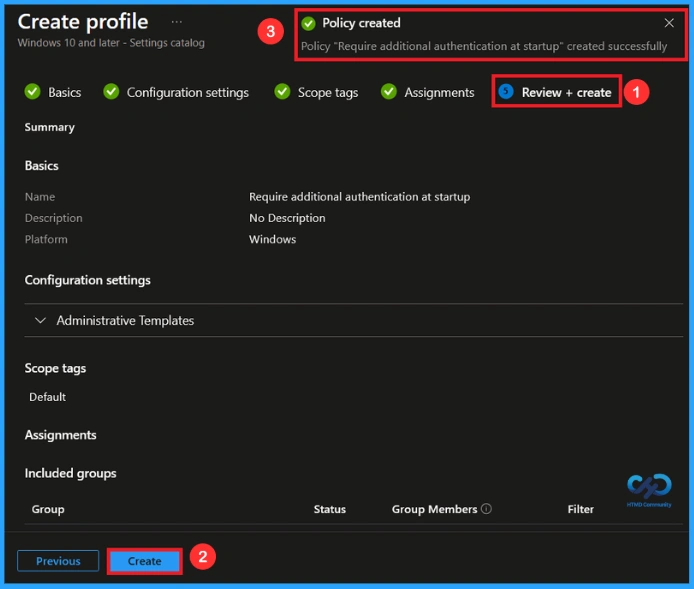Click the Filter column header
This screenshot has width=694, height=589.
coord(580,509)
